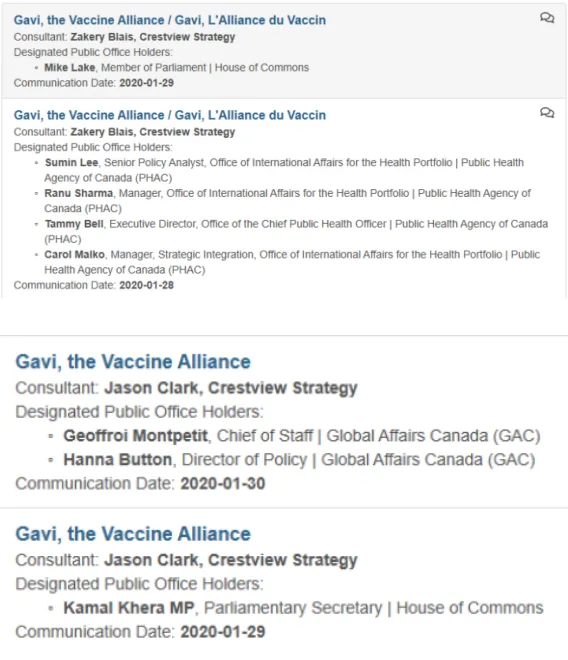Open comment icon on Mike Lake entry

coord(547,18)
